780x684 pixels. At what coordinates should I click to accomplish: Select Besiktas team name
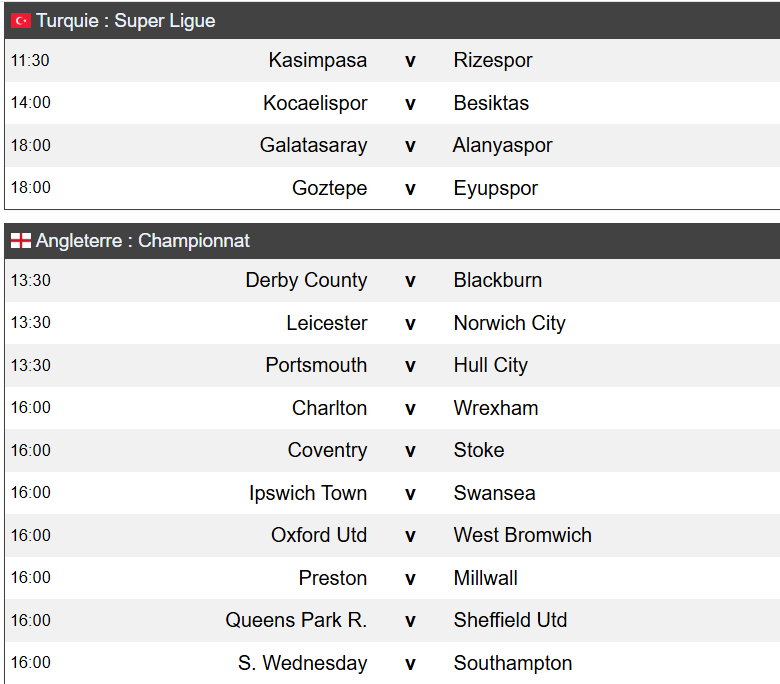tap(491, 103)
